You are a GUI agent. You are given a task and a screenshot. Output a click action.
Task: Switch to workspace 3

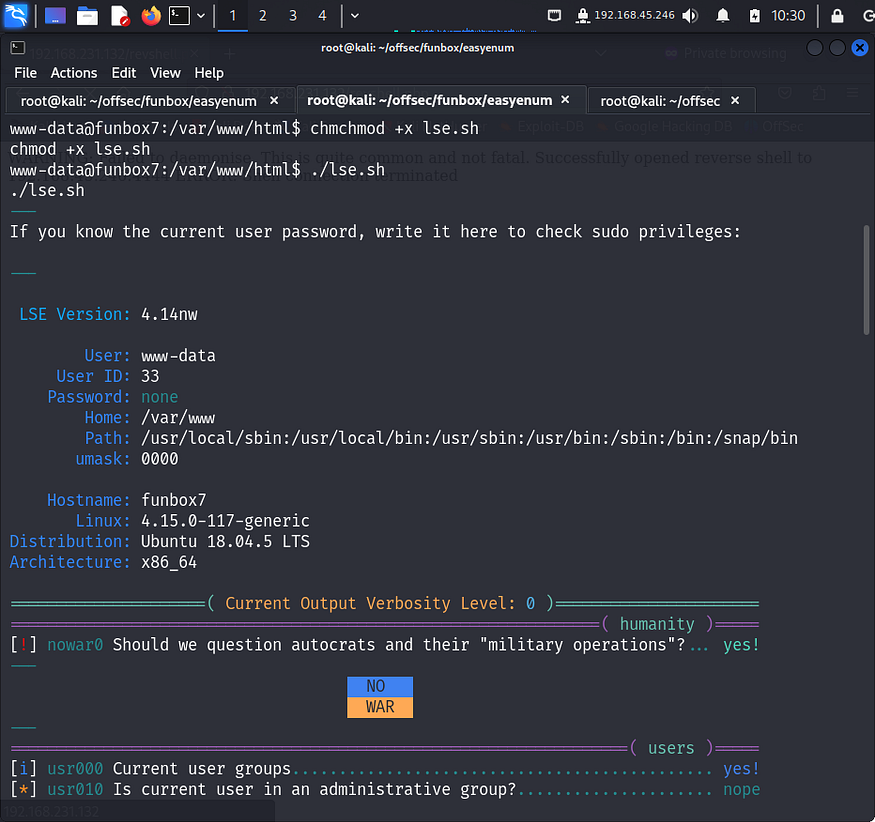pos(292,16)
